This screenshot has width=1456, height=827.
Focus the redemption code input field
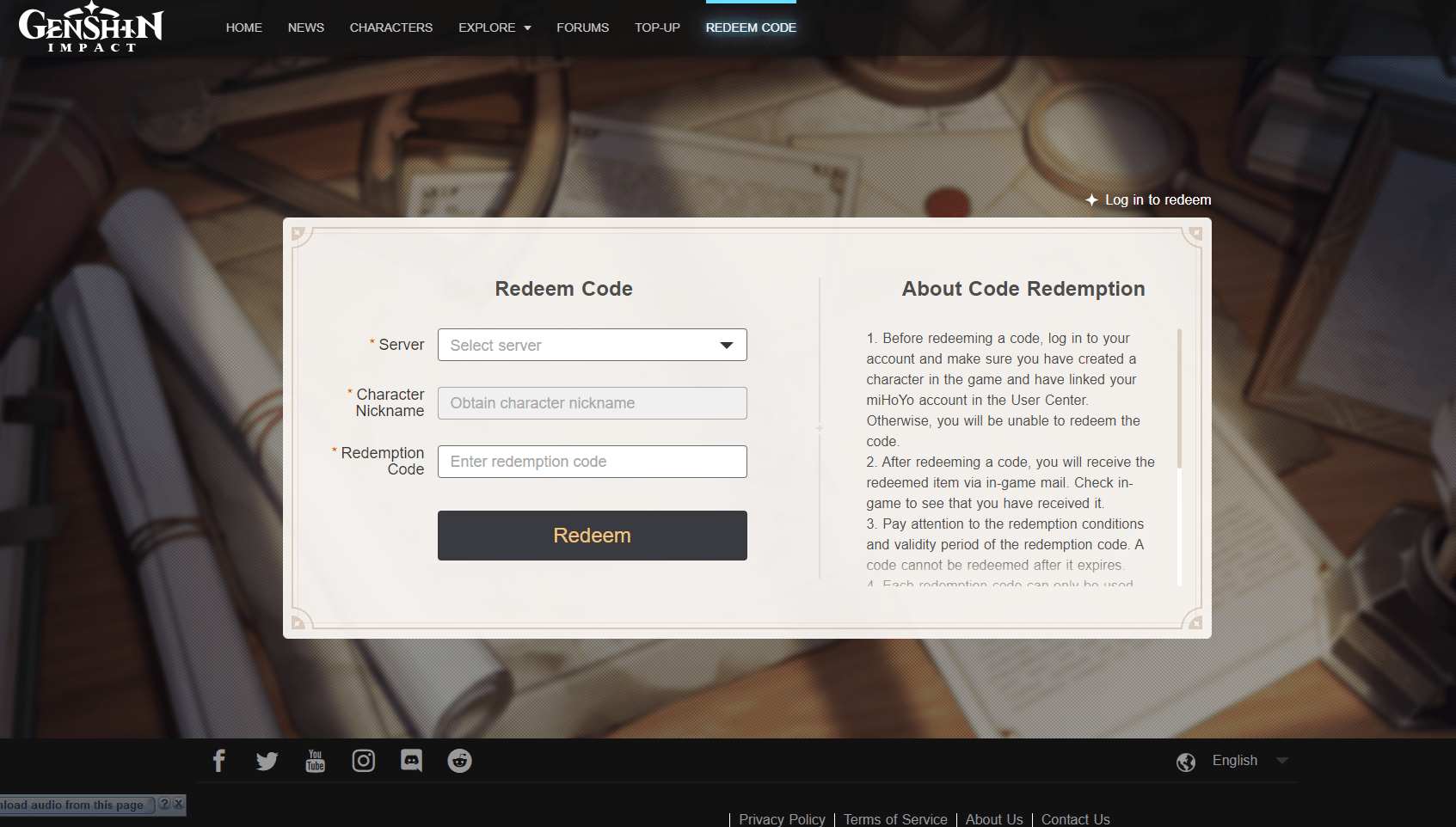(x=593, y=462)
